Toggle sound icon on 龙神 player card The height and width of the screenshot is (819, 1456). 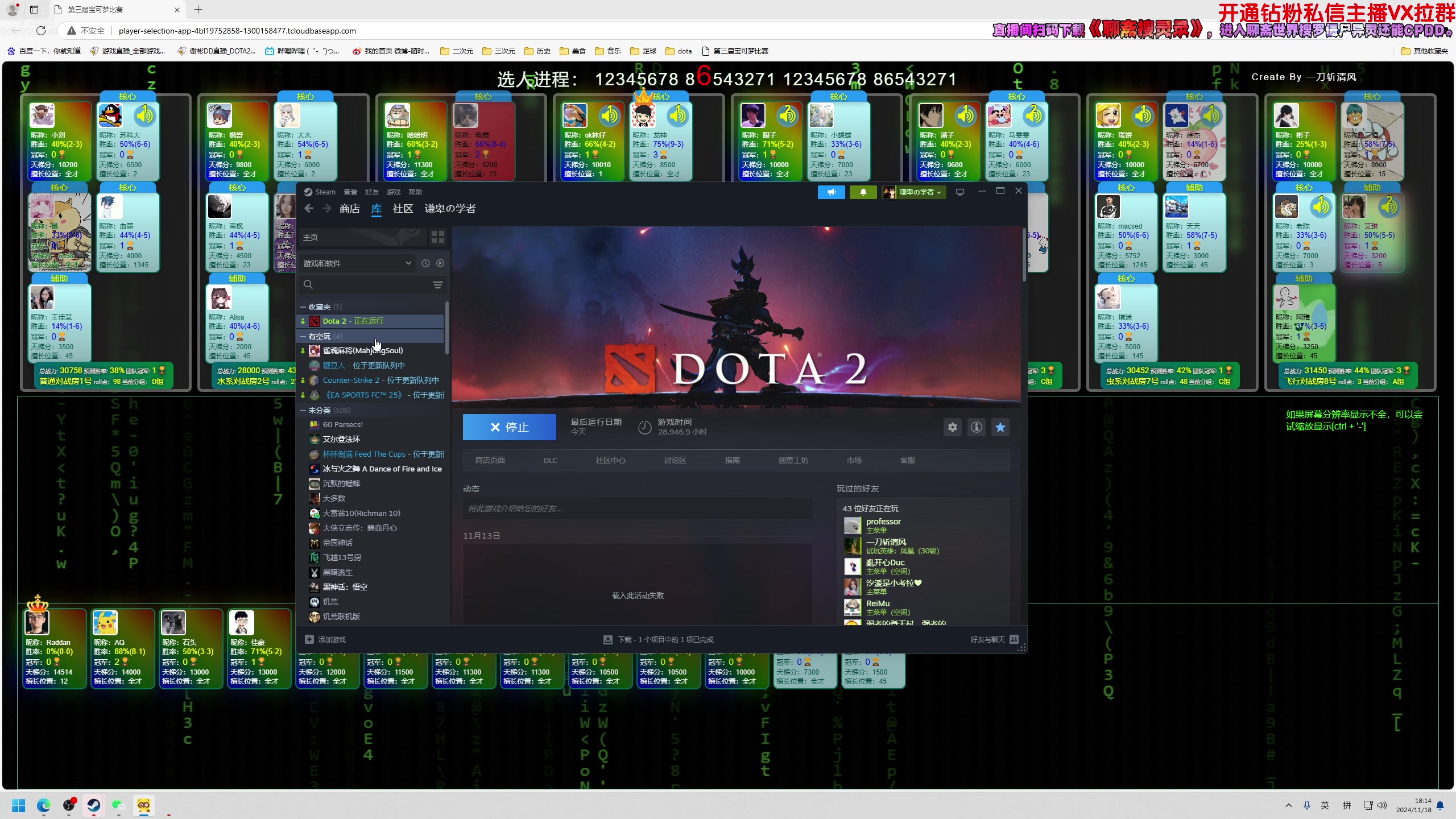coord(678,115)
